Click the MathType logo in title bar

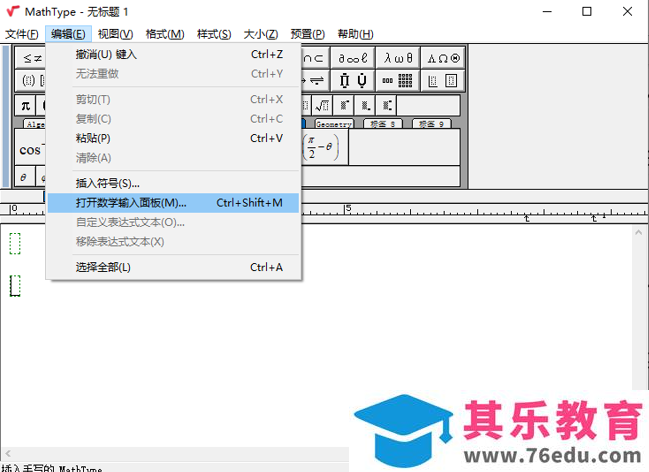(13, 11)
